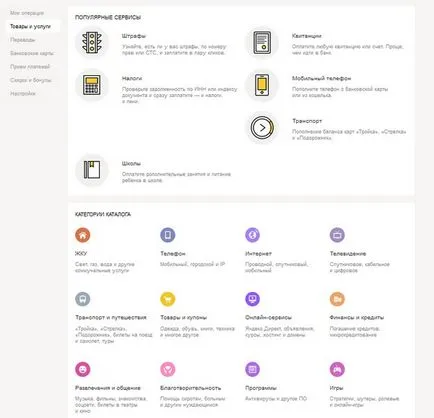Click the ПОПУЛЯРНЫЕ СЕРВИСЫ heading
434x418 pixels.
pos(108,17)
